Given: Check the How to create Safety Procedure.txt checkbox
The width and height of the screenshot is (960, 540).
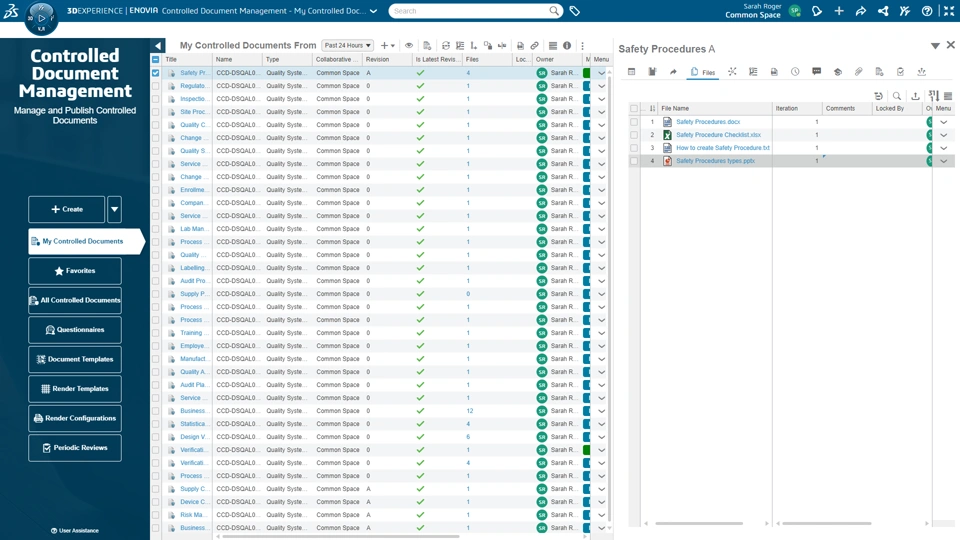Looking at the screenshot, I should point(634,148).
